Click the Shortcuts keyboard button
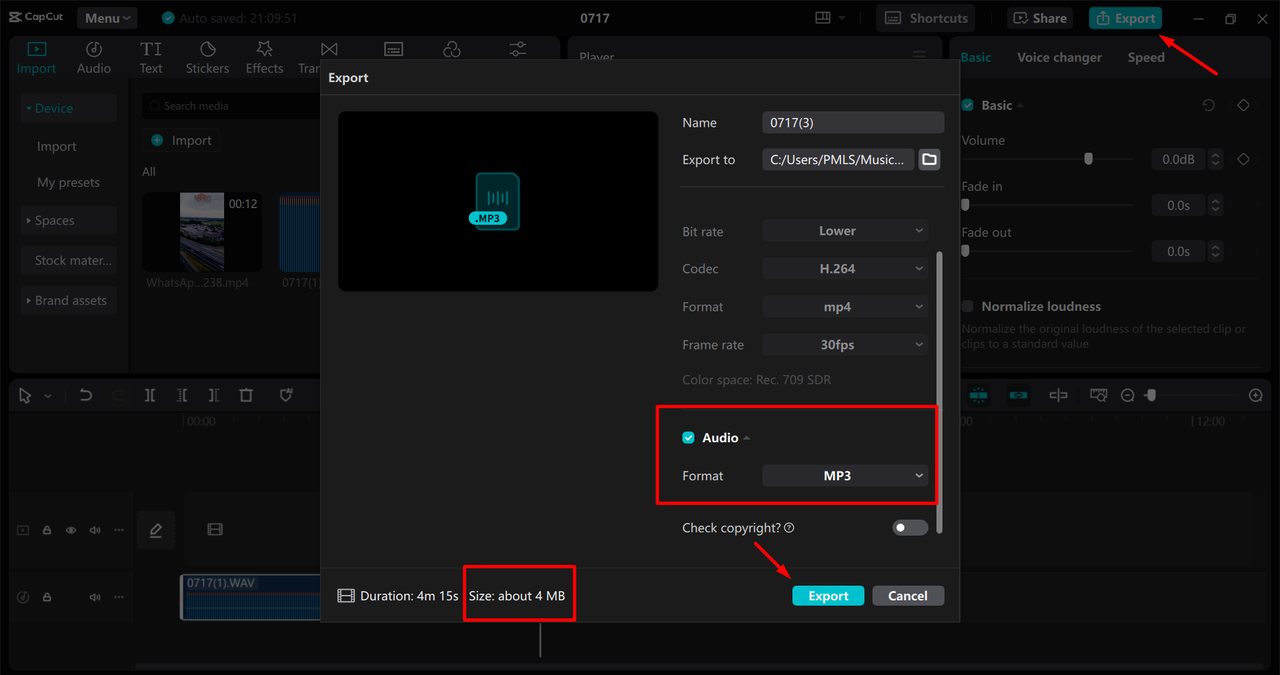 click(x=924, y=18)
